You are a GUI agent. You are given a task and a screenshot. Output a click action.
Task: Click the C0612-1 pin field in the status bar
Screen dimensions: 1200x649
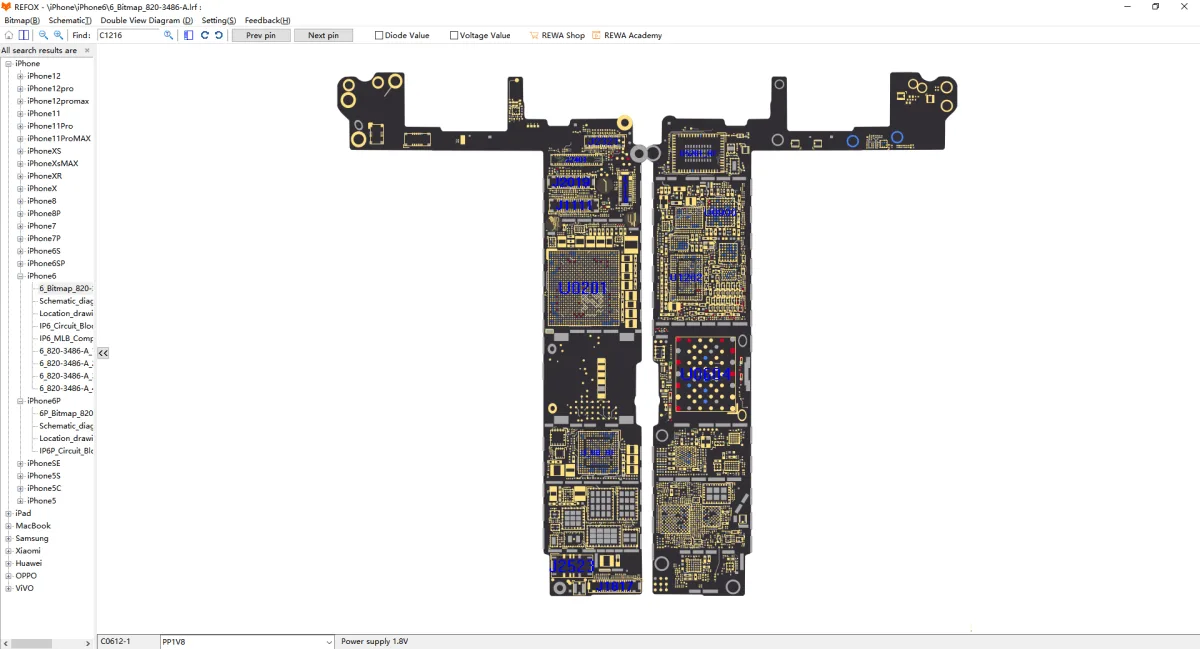click(x=128, y=641)
